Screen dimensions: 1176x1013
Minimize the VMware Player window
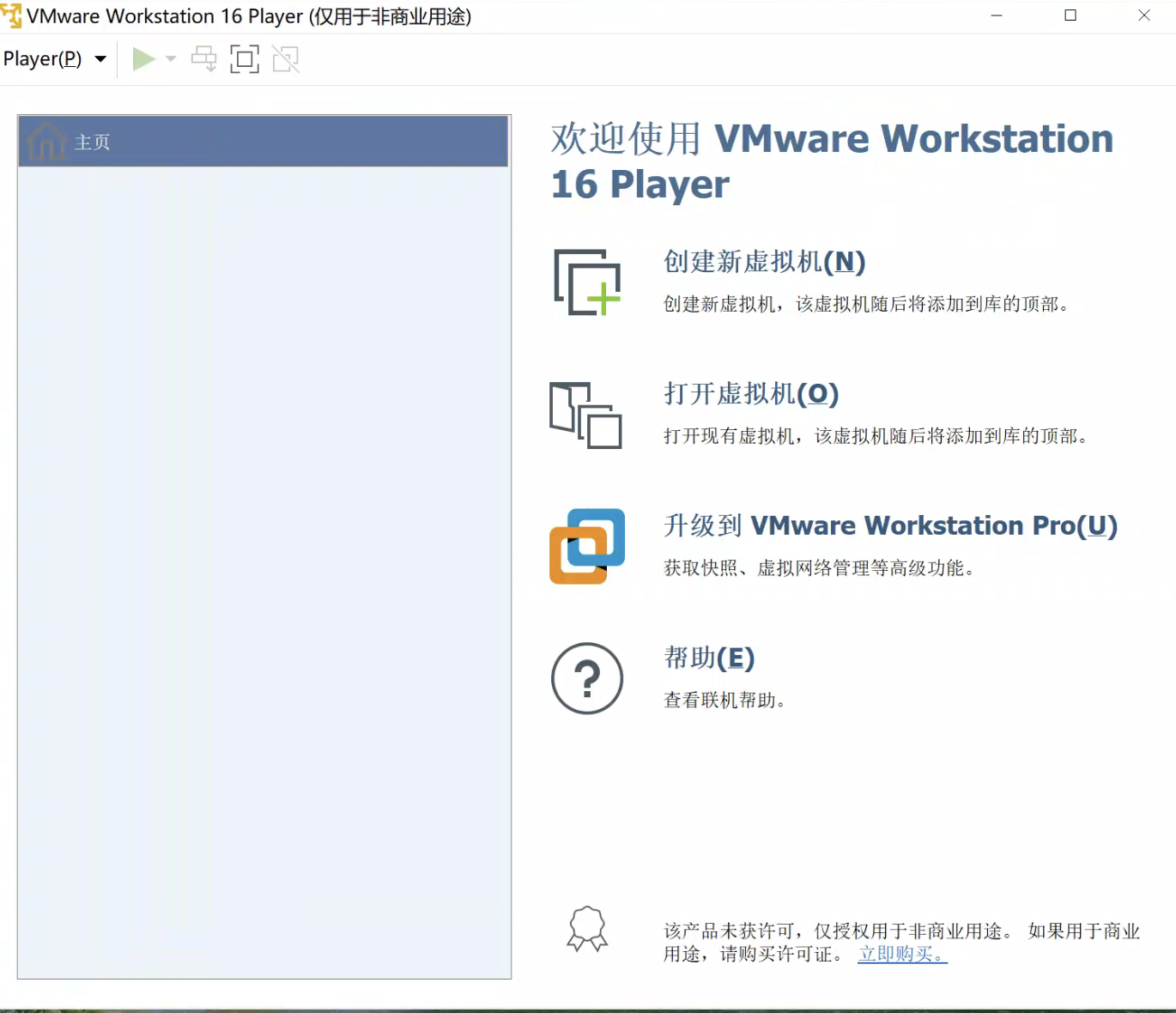coord(997,15)
